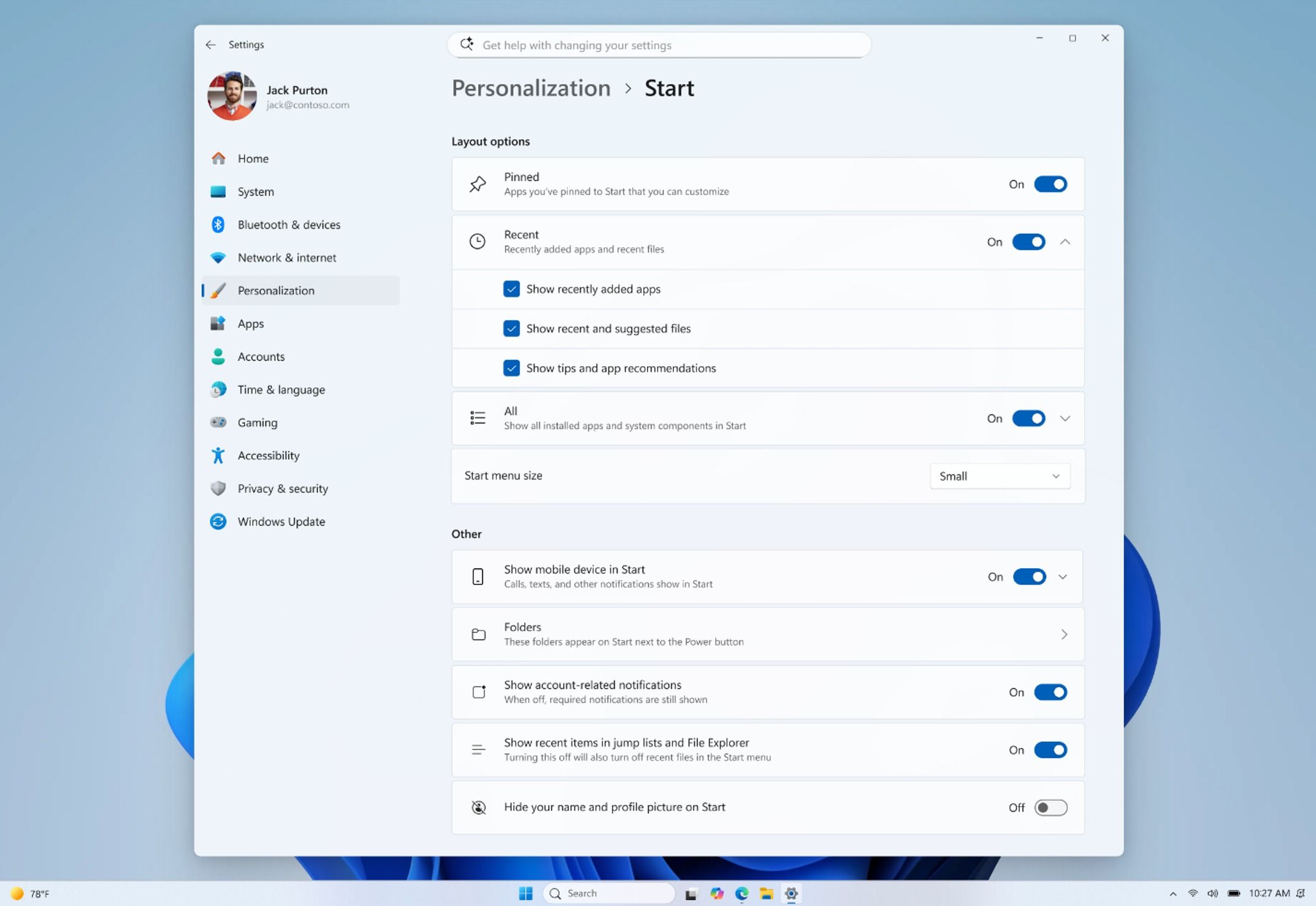Open the Windows Start button on taskbar
Screen dimensions: 1316x906
coord(526,893)
